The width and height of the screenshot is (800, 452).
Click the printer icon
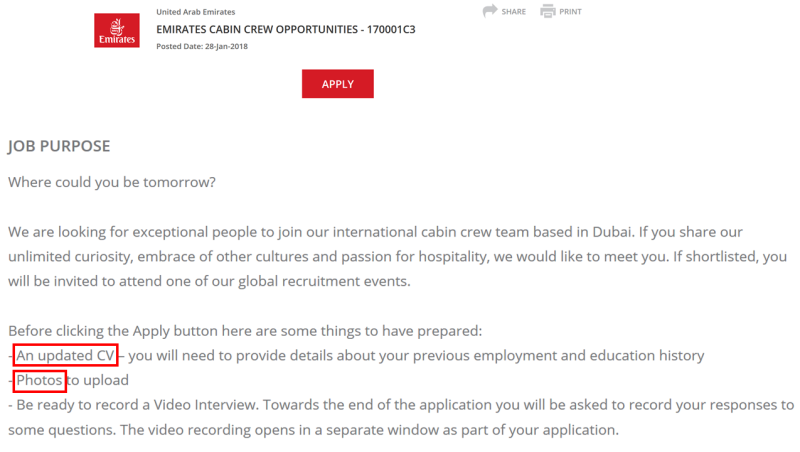coord(548,11)
